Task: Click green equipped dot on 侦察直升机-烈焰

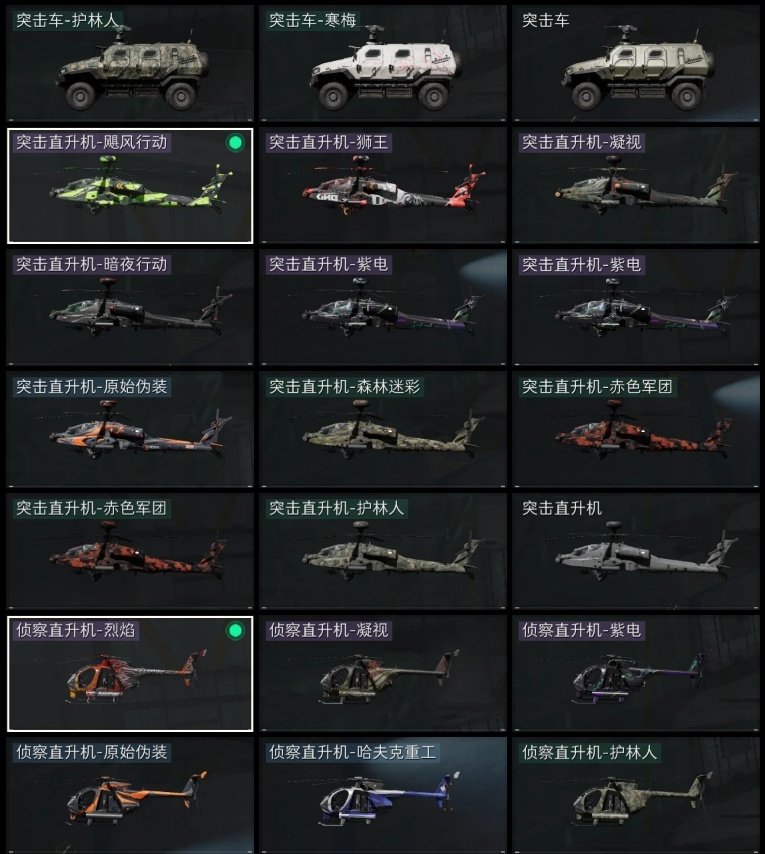Action: pyautogui.click(x=235, y=631)
